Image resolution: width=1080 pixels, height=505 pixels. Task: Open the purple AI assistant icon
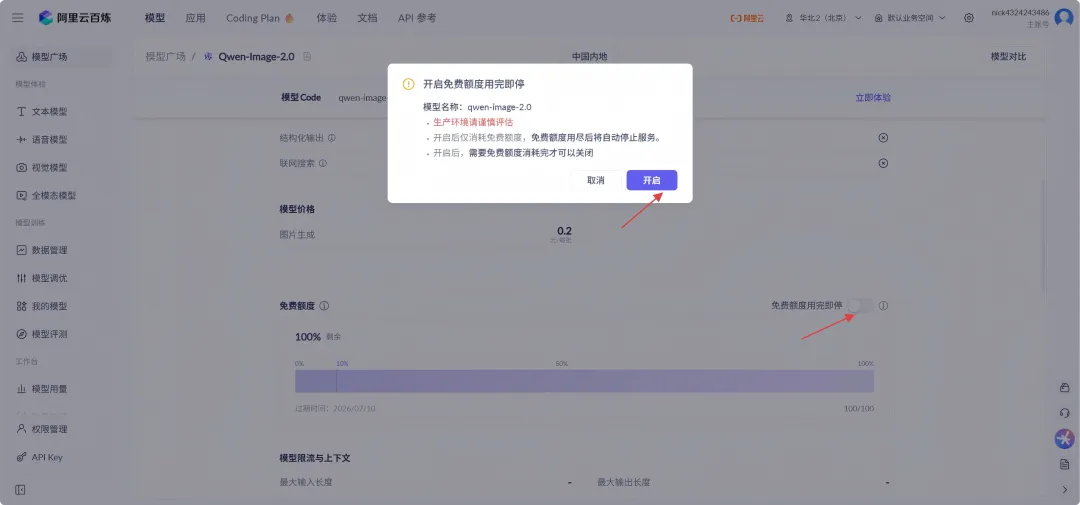[1064, 438]
